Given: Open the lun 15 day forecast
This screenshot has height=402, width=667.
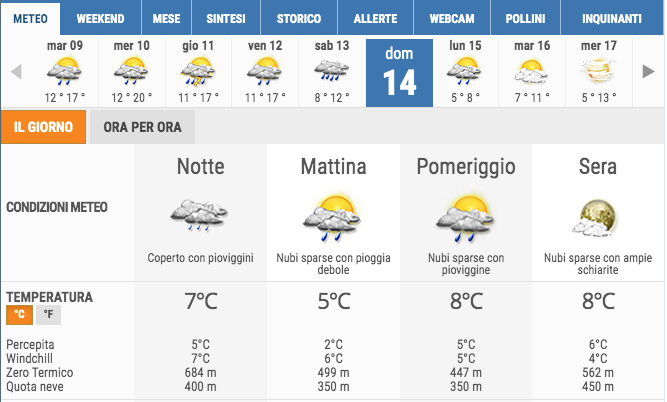Looking at the screenshot, I should click(465, 72).
